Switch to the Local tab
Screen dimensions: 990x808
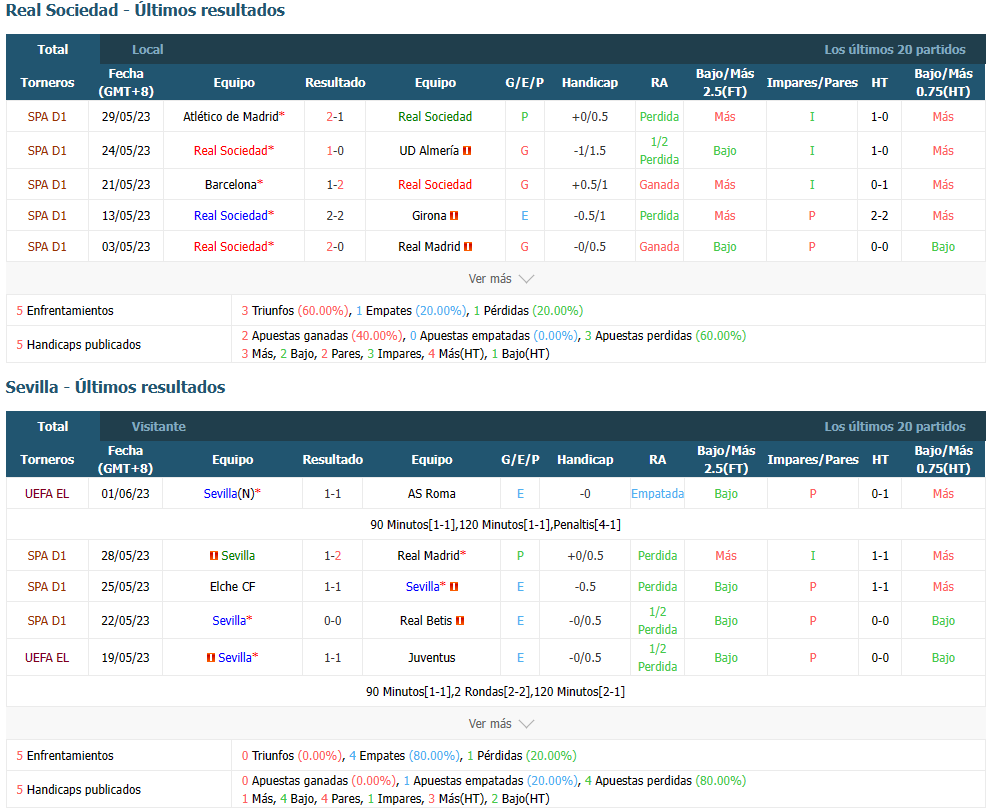(148, 49)
